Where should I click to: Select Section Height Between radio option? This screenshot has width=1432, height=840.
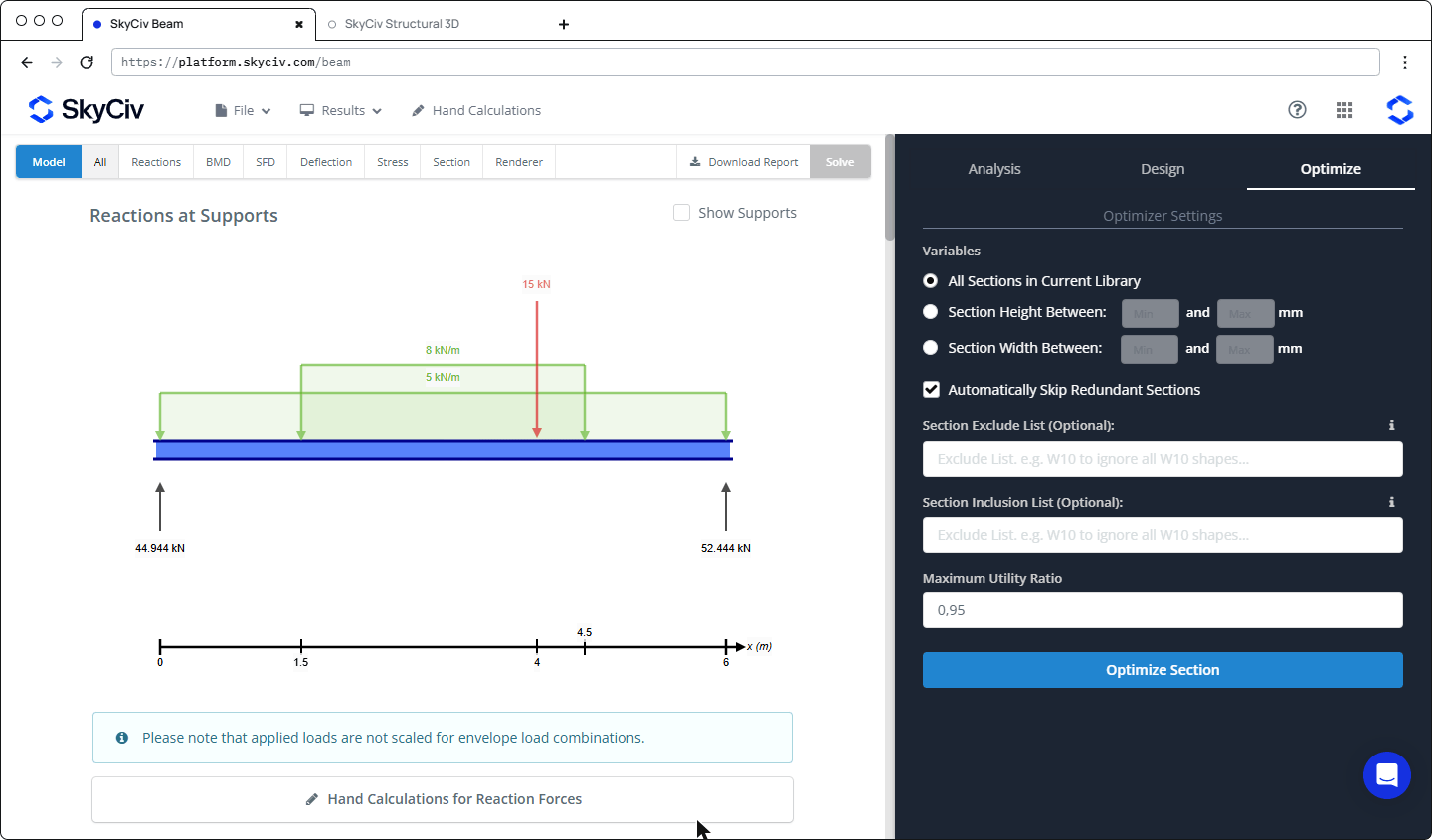(931, 312)
